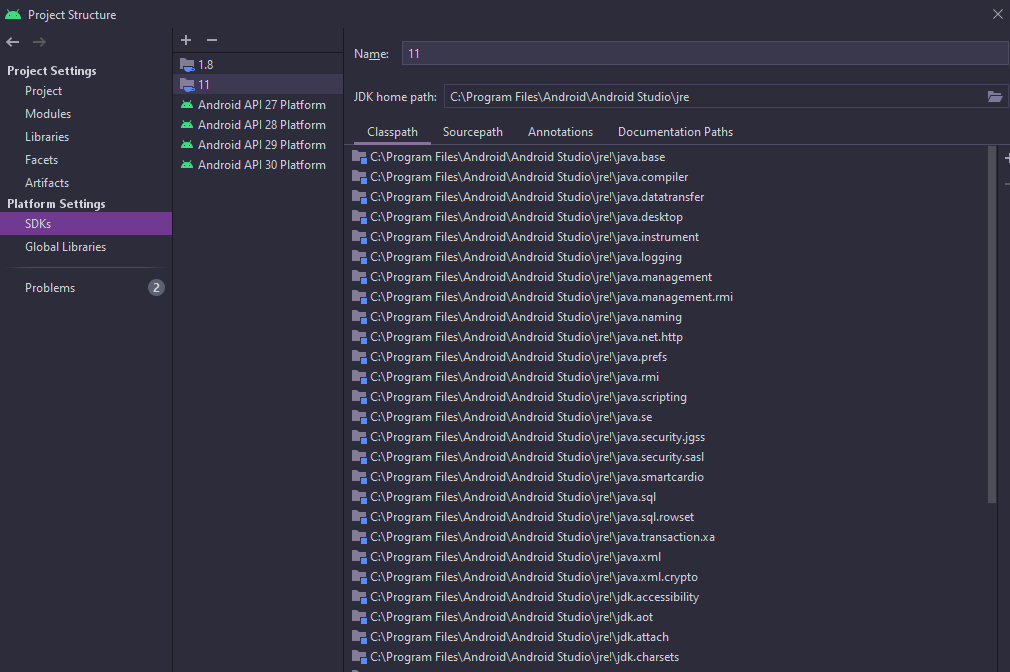1010x672 pixels.
Task: Click the Problems count badge 2
Action: [156, 288]
